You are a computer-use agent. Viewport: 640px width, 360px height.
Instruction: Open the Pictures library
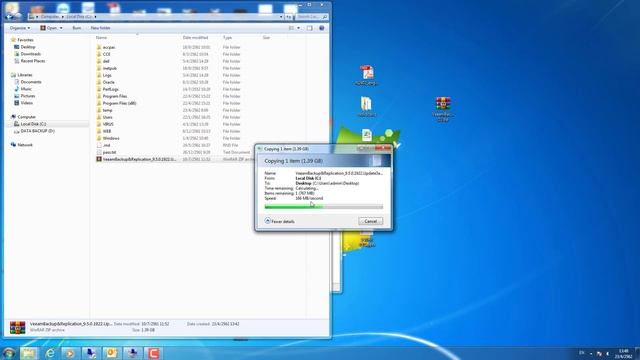[28, 96]
